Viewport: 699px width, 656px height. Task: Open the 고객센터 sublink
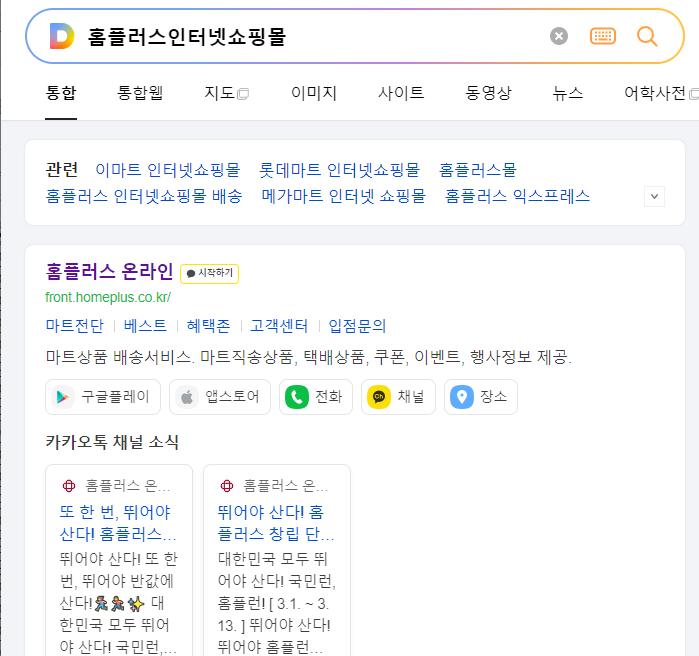[x=279, y=326]
